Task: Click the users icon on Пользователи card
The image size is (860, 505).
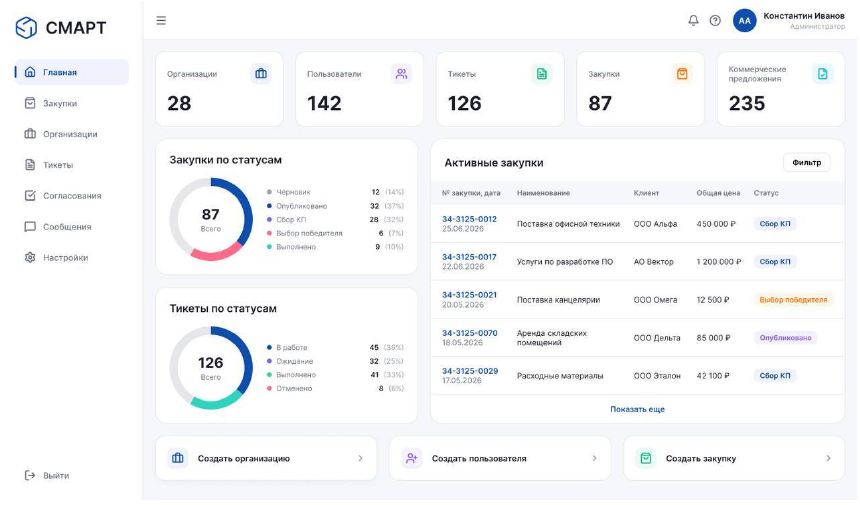Action: (403, 73)
